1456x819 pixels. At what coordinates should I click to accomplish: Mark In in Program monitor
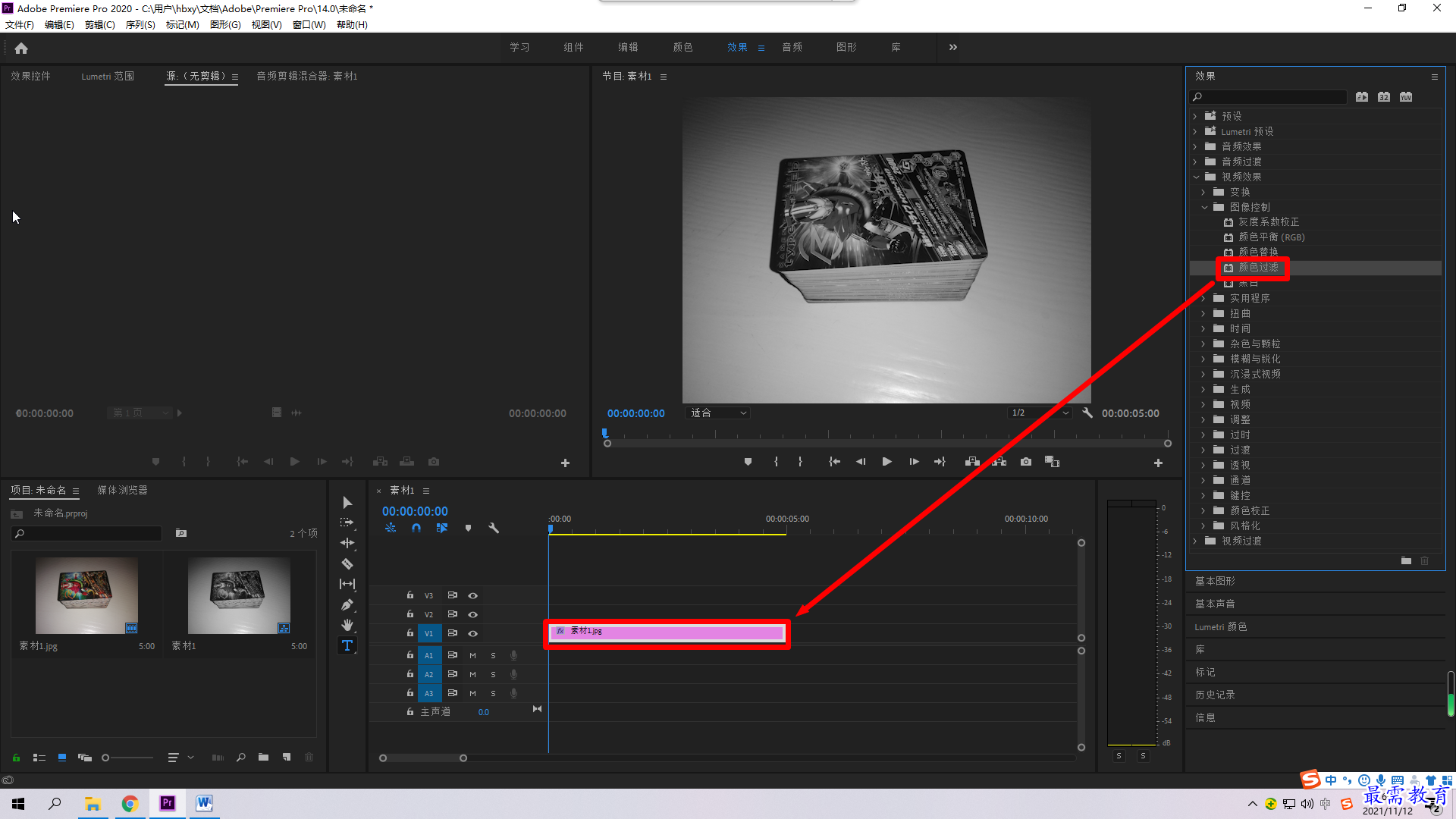coord(776,462)
